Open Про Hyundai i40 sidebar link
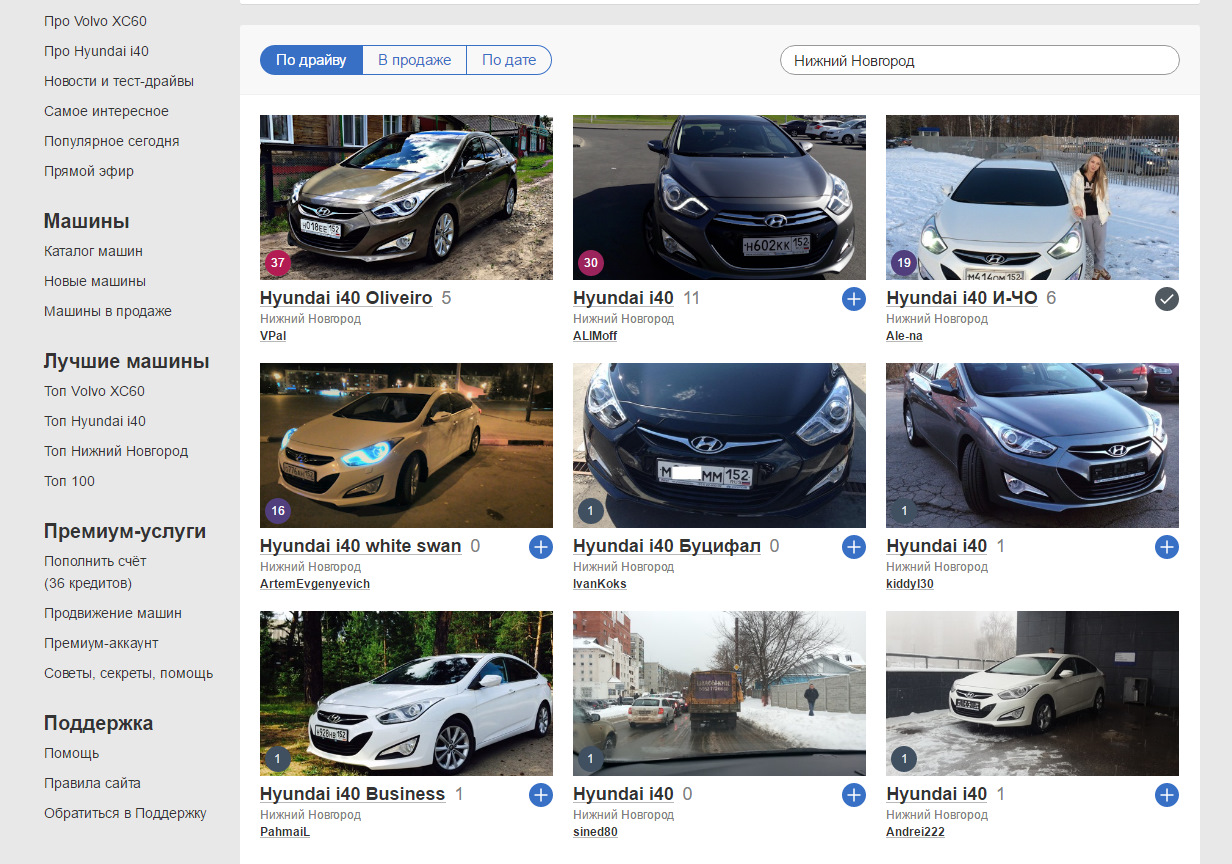Screen dimensions: 1232x864 pyautogui.click(x=96, y=51)
